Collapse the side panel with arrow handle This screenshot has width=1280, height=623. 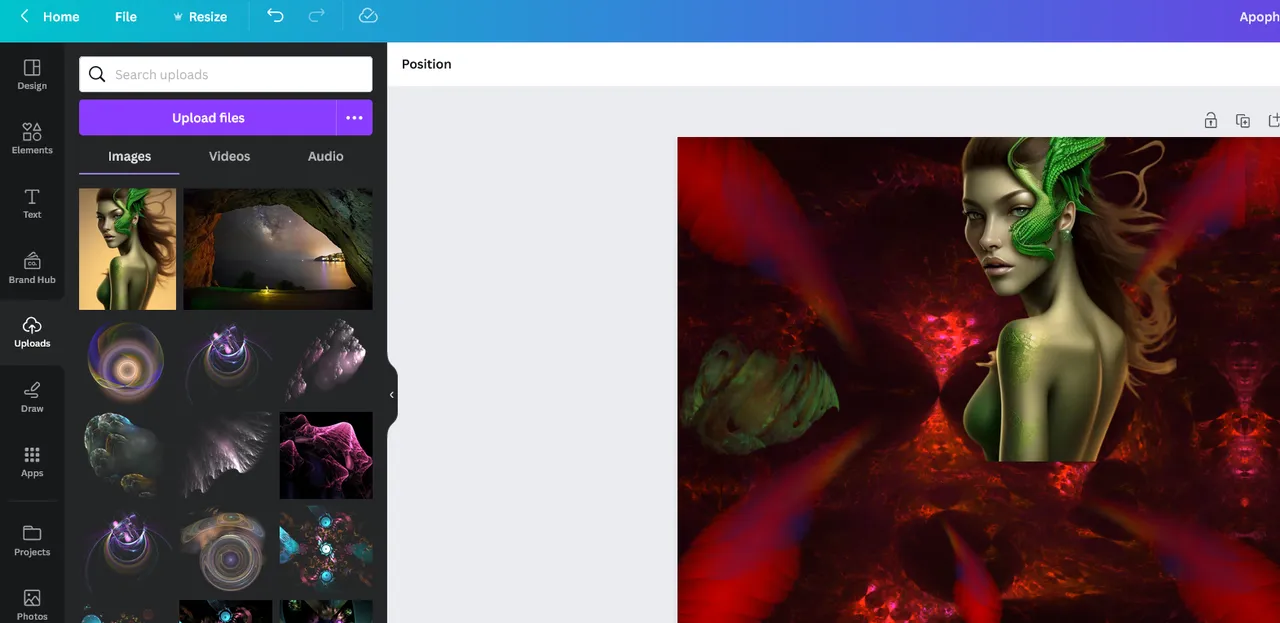(x=391, y=395)
